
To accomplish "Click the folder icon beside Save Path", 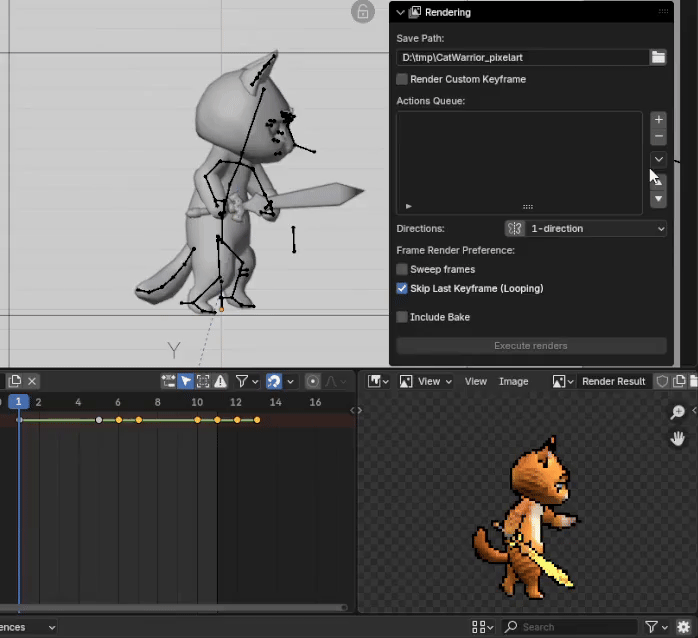I will 658,58.
